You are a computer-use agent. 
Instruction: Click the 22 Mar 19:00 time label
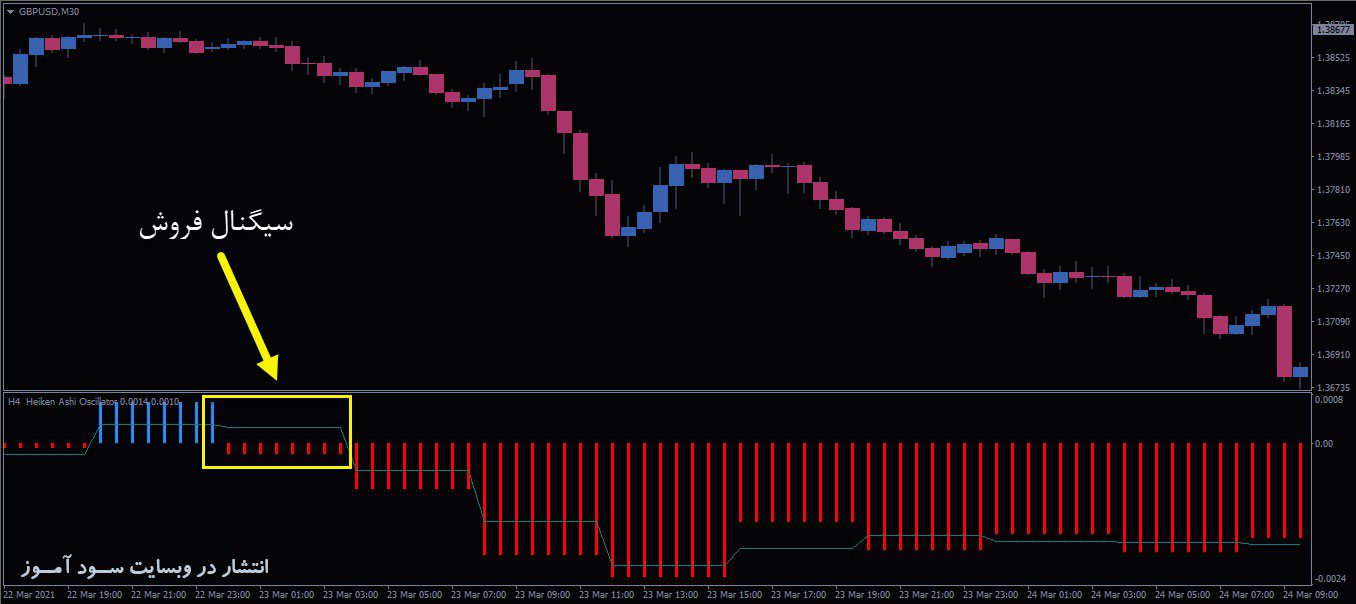pos(97,594)
